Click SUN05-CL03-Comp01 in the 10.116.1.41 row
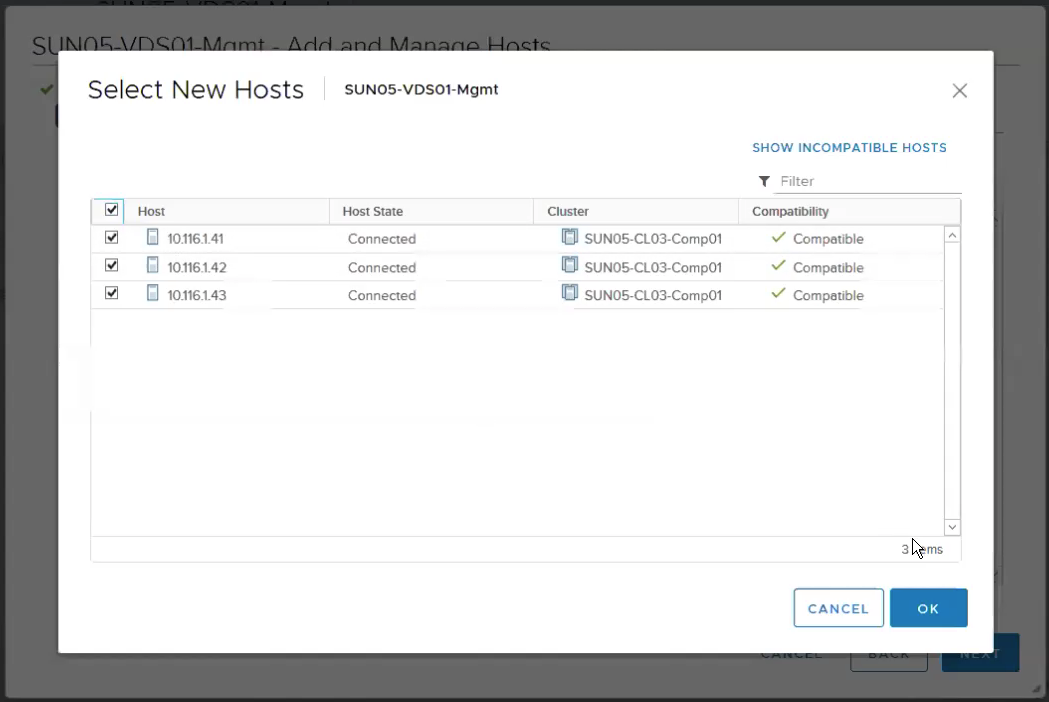 [x=653, y=239]
